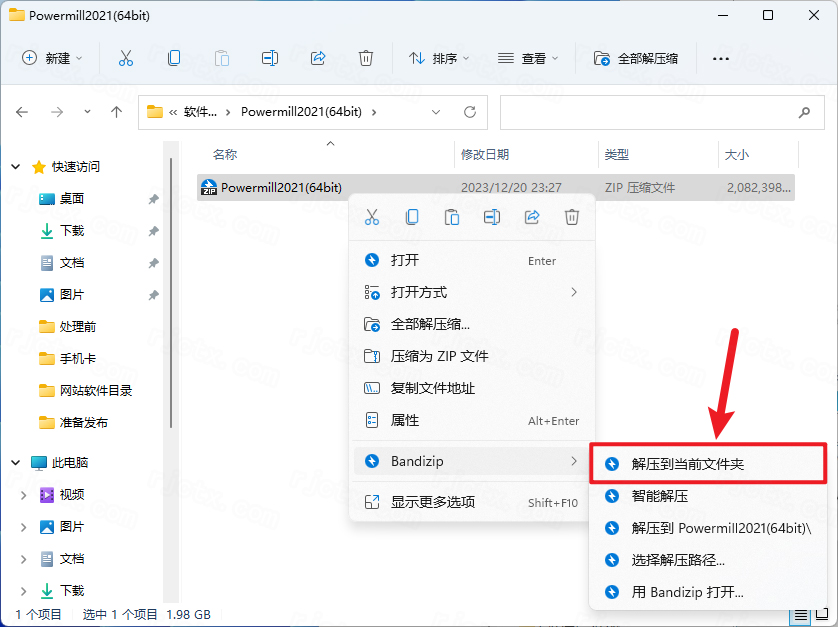This screenshot has width=838, height=627.
Task: Click the Rename icon in the context menu
Action: pyautogui.click(x=492, y=217)
